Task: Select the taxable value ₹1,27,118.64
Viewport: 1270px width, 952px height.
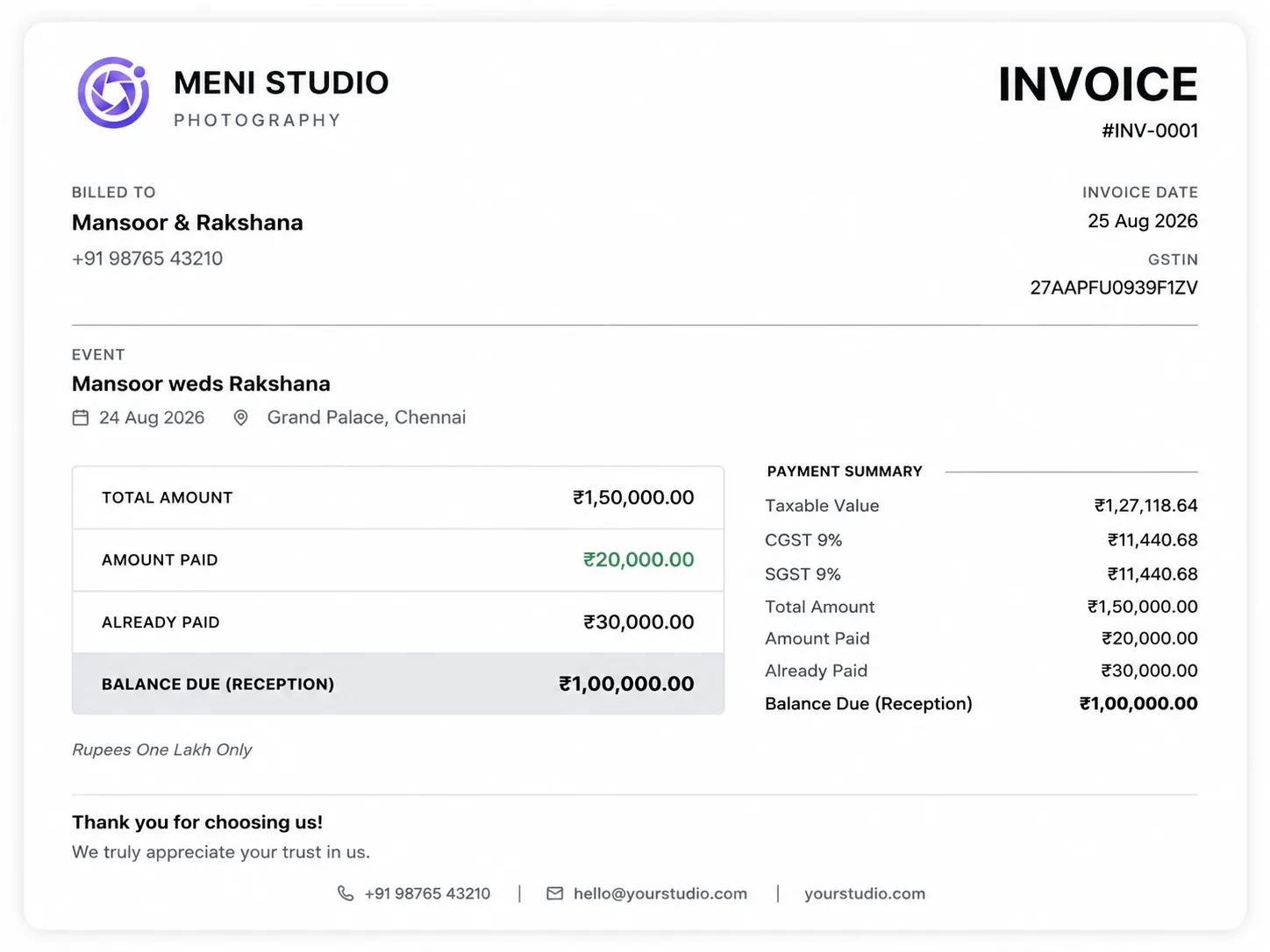Action: pos(1145,506)
